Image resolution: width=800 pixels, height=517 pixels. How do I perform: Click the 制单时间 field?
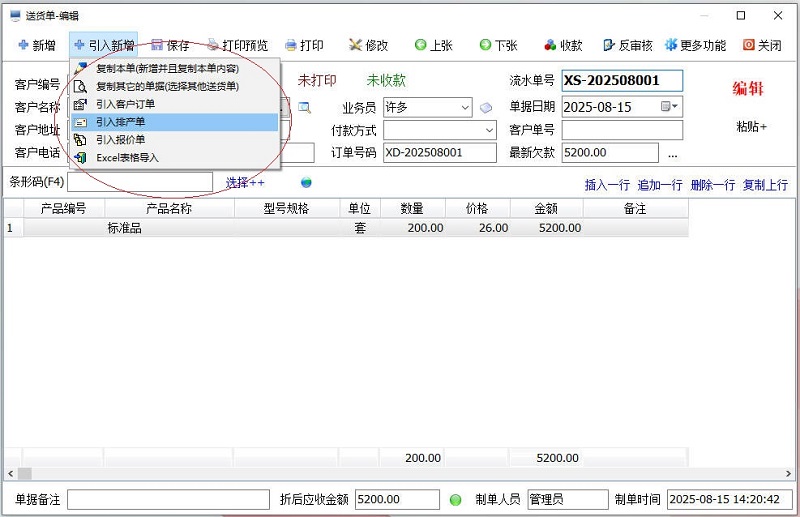730,500
